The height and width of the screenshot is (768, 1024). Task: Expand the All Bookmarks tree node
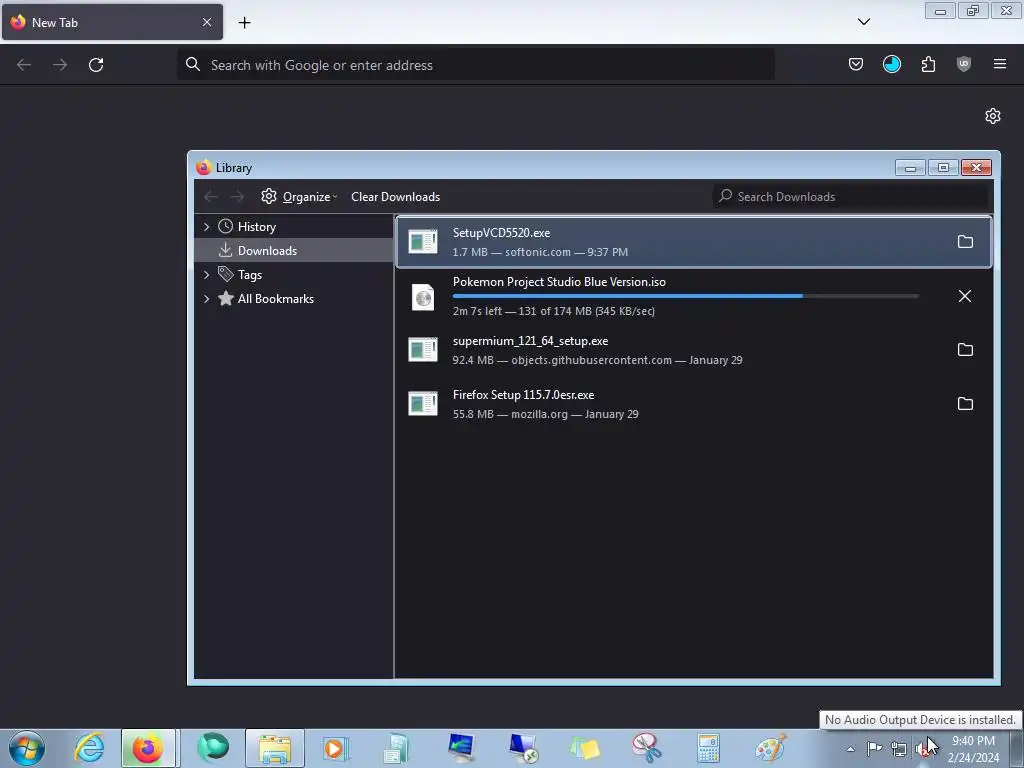click(x=206, y=299)
